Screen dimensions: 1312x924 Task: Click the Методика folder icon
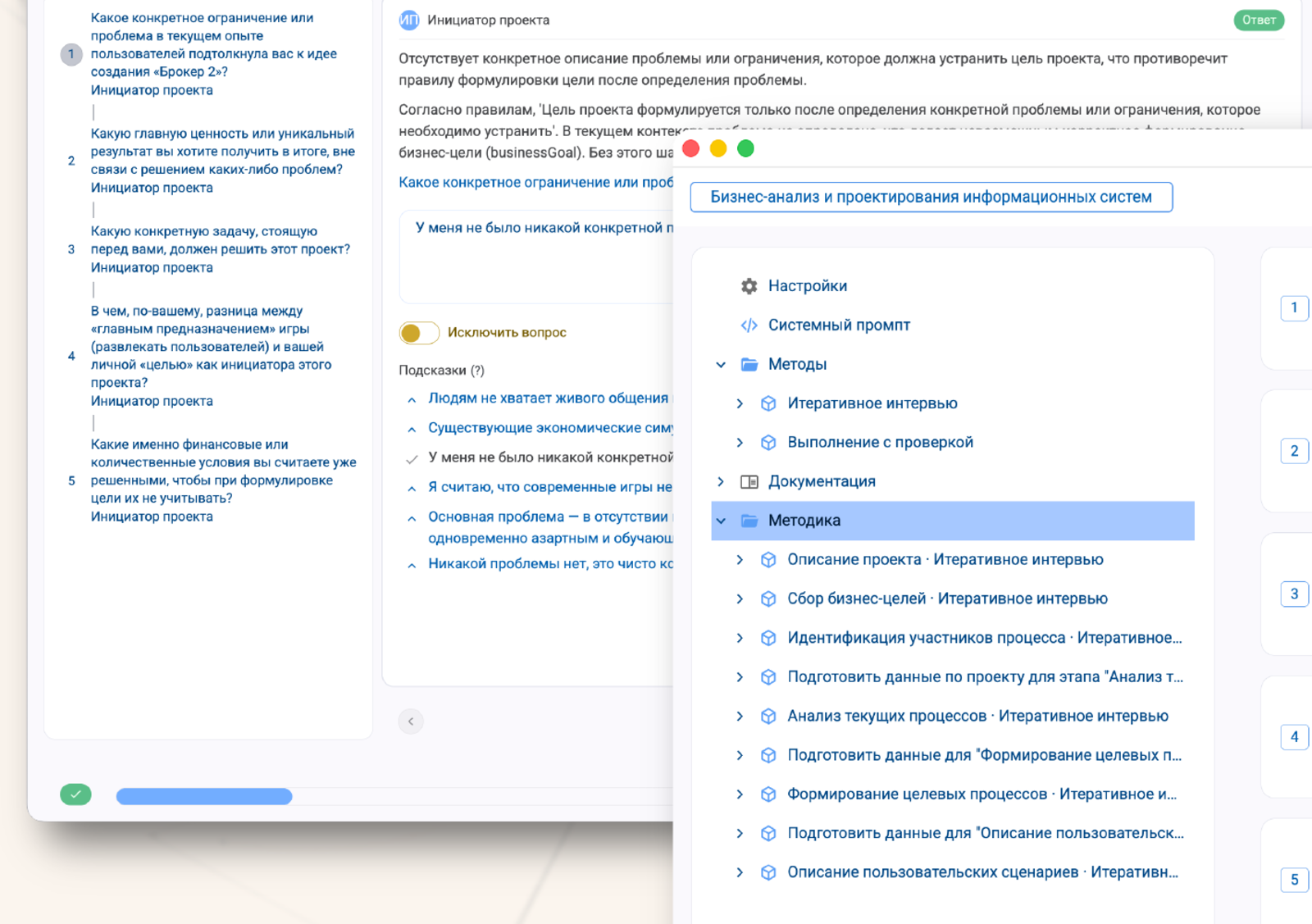[x=749, y=521]
